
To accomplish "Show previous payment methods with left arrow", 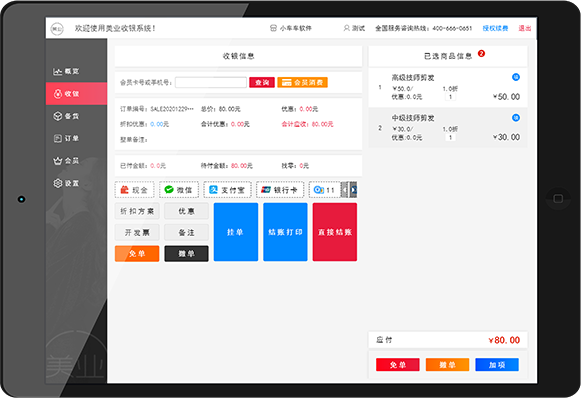I will coord(345,190).
